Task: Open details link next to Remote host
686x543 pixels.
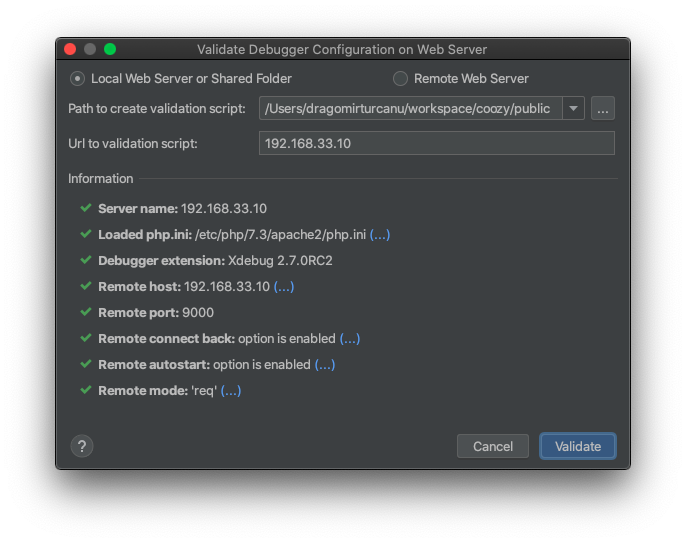Action: pyautogui.click(x=284, y=286)
